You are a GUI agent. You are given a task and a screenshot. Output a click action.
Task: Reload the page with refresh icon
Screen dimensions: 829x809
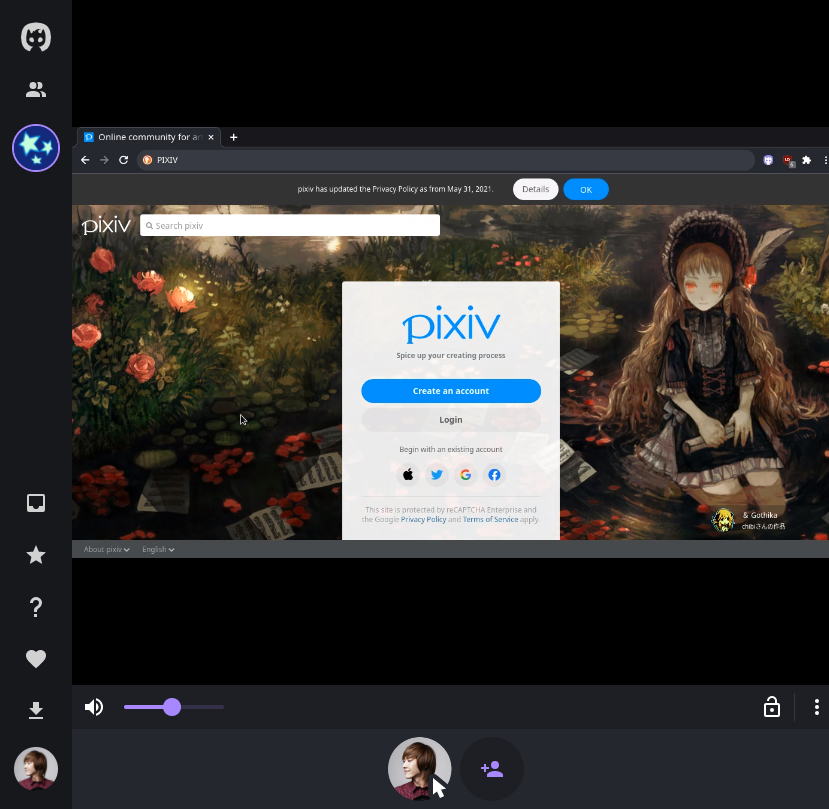[123, 160]
